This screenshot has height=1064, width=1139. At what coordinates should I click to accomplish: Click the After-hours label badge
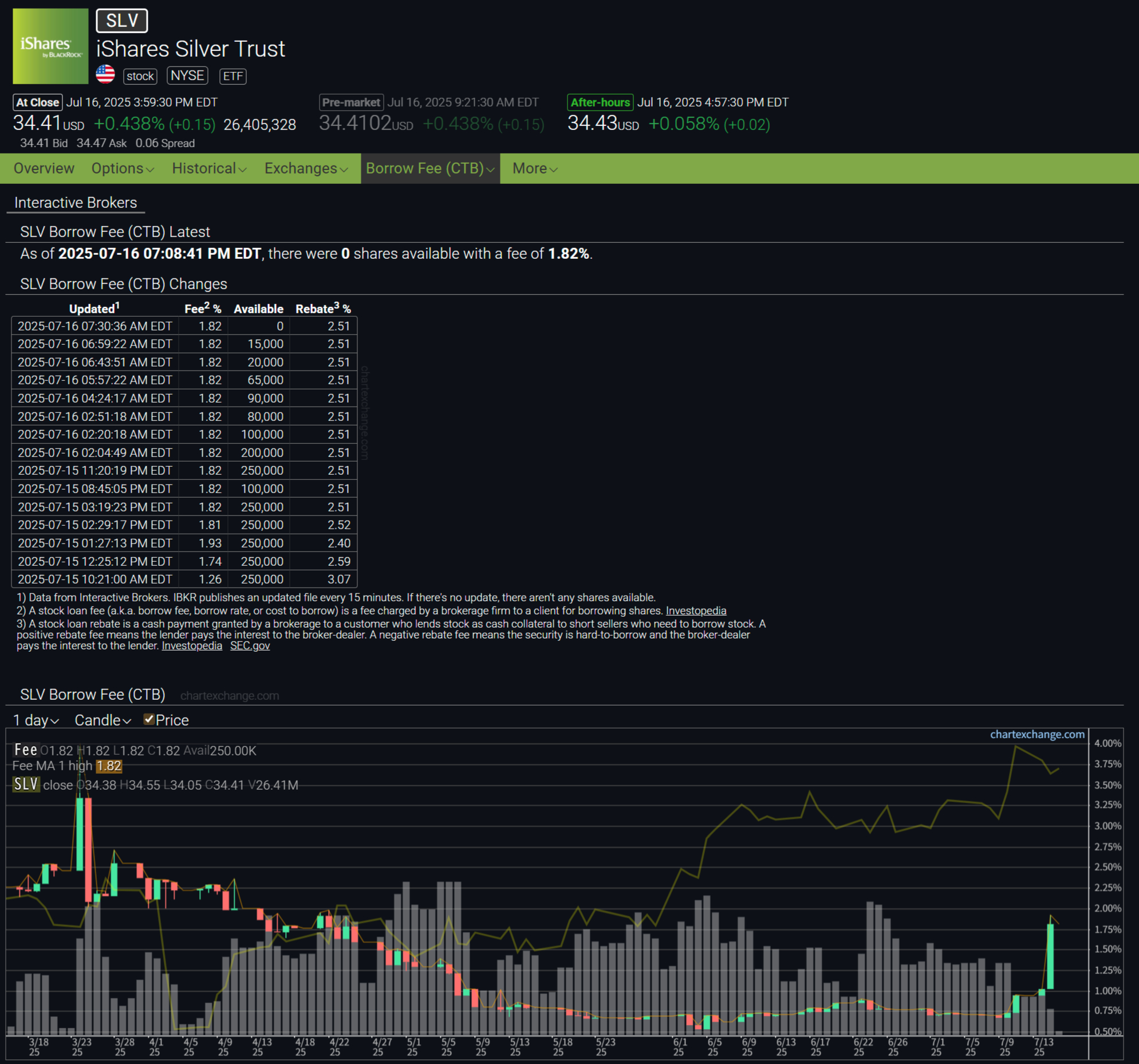click(600, 103)
